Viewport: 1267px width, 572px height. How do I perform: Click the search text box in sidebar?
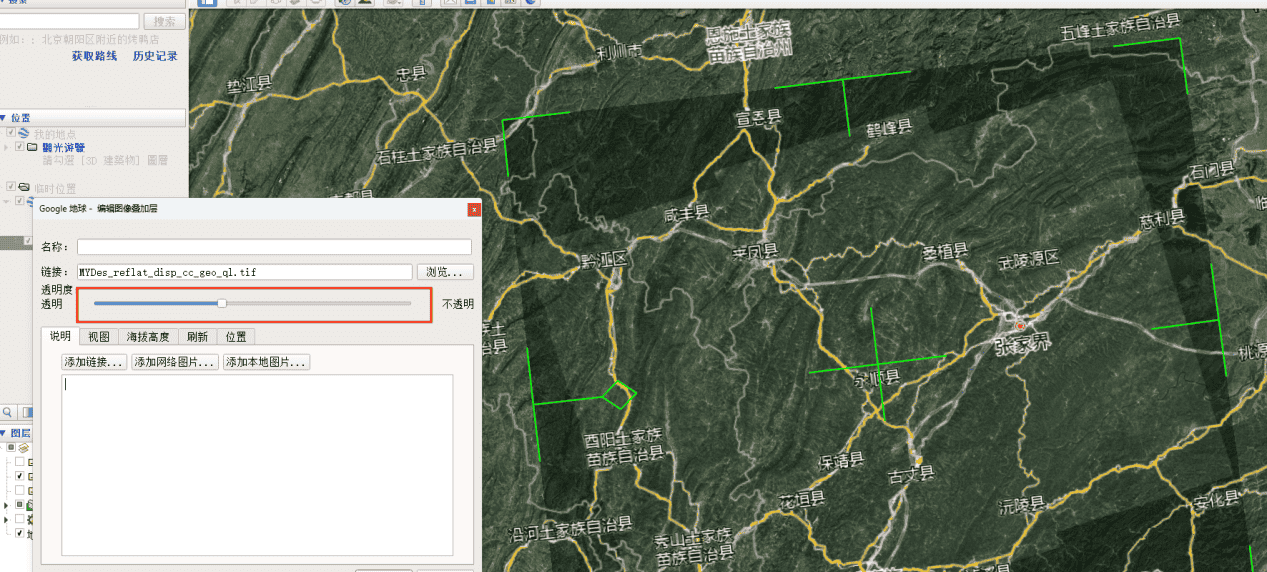tap(69, 21)
